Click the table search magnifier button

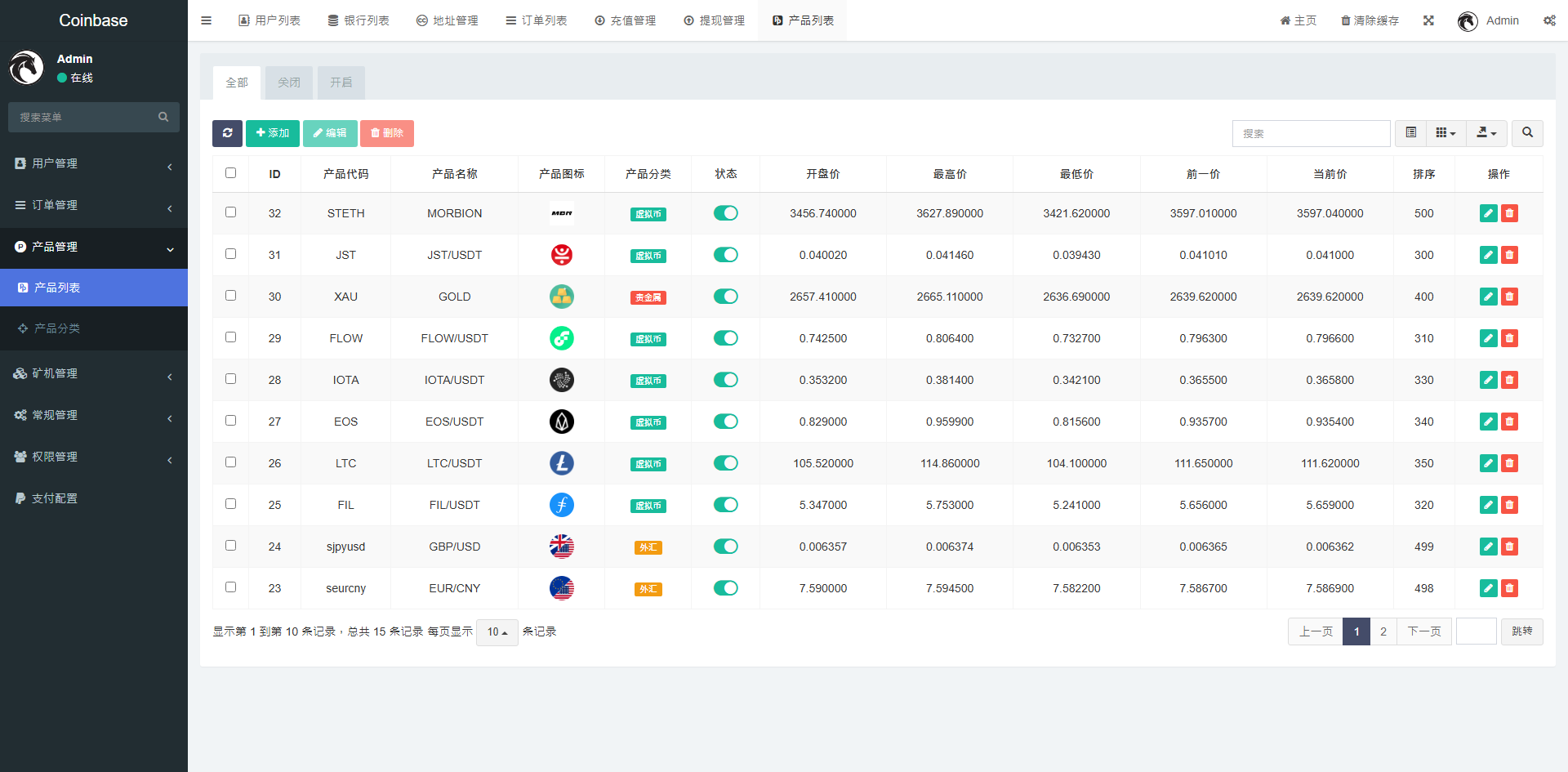tap(1527, 132)
